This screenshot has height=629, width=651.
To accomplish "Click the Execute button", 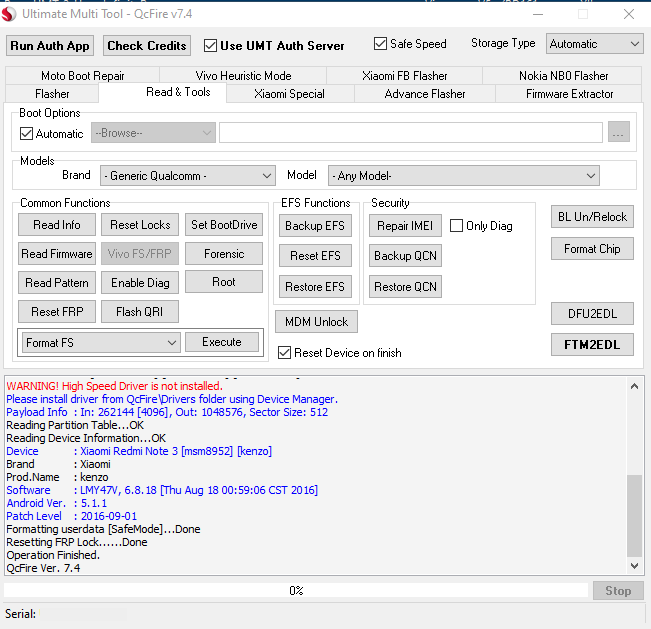I will (222, 342).
